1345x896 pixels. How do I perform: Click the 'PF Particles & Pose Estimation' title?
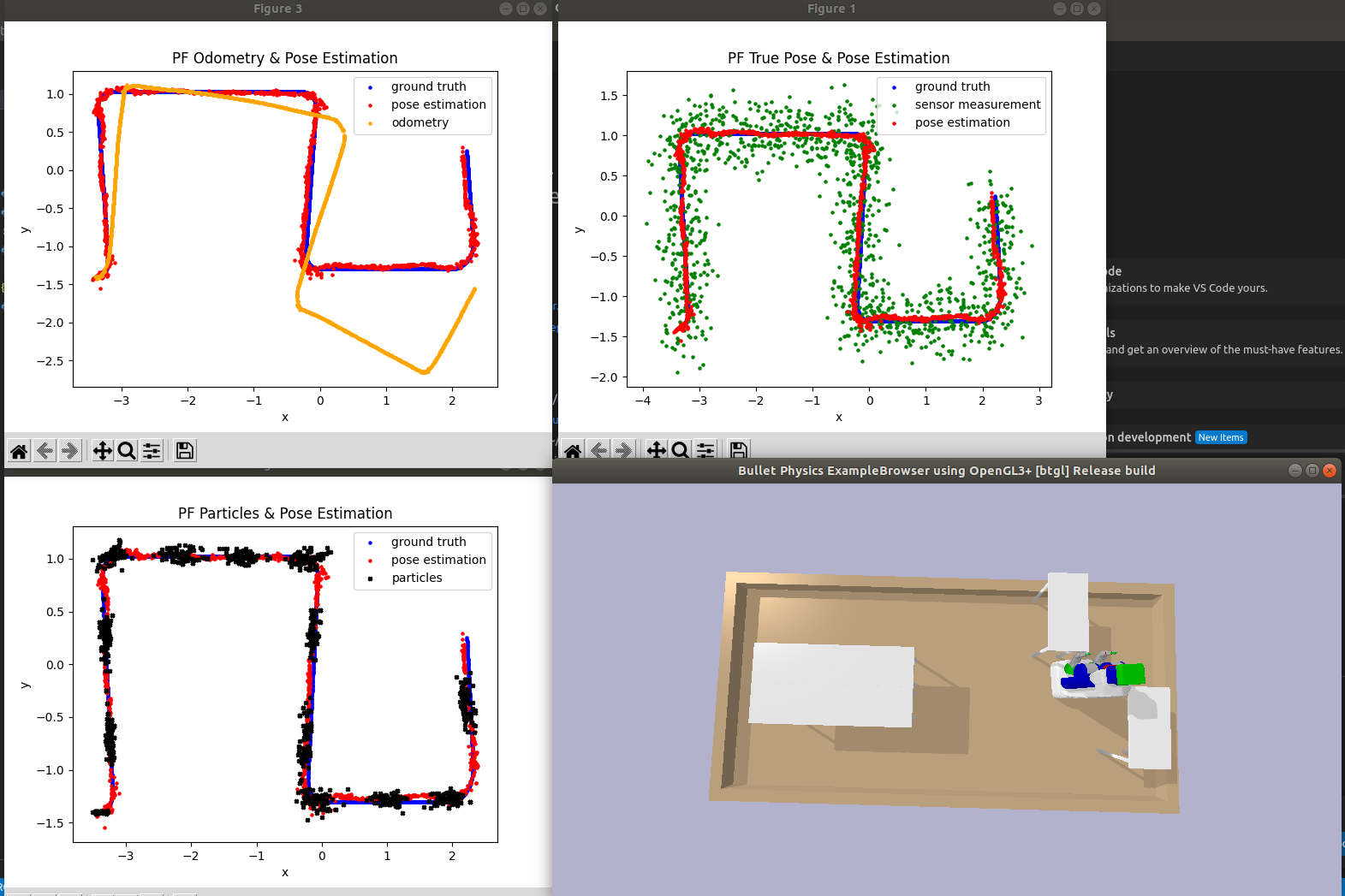click(285, 513)
